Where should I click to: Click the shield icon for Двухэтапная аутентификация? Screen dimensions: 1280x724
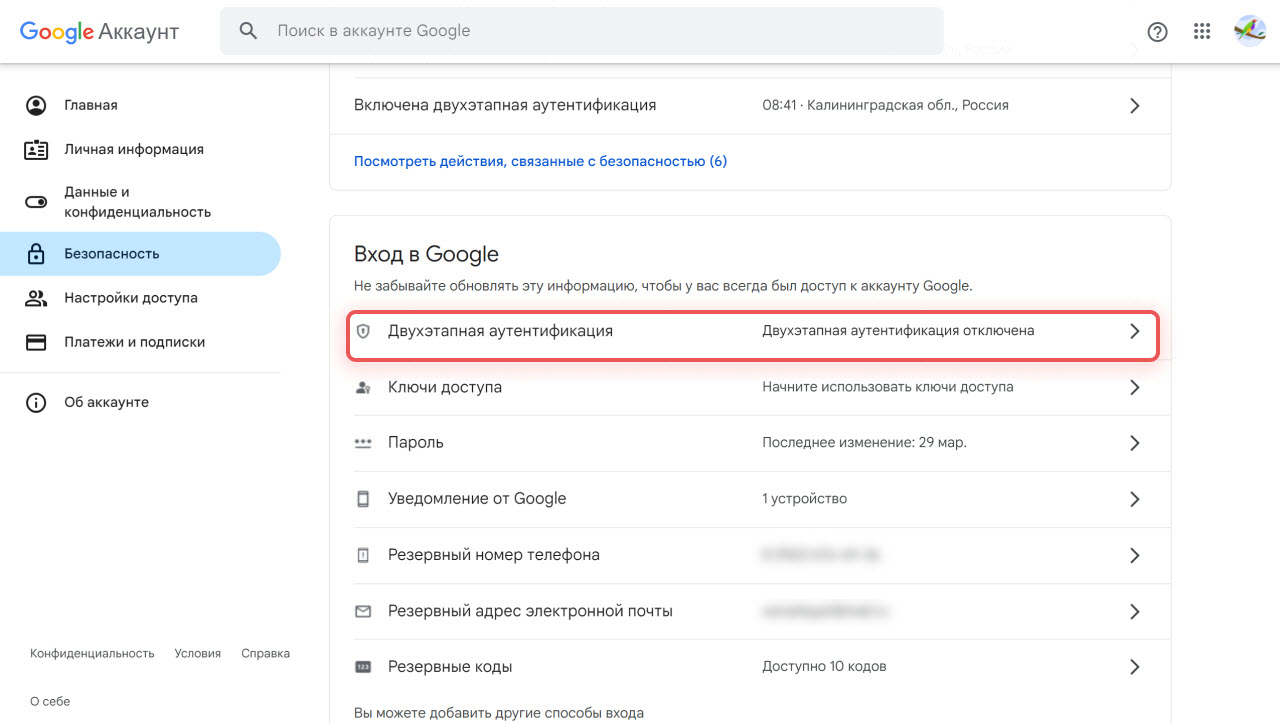point(363,331)
